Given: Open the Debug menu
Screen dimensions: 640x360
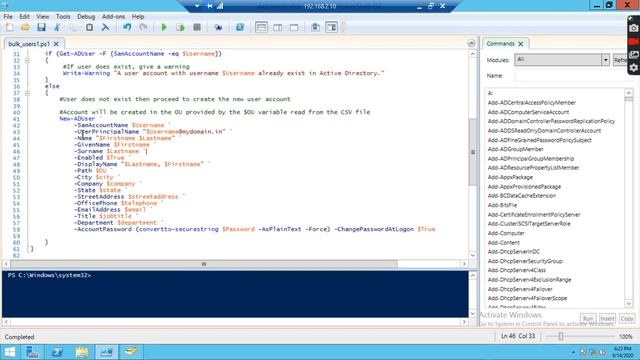Looking at the screenshot, I should tap(86, 16).
